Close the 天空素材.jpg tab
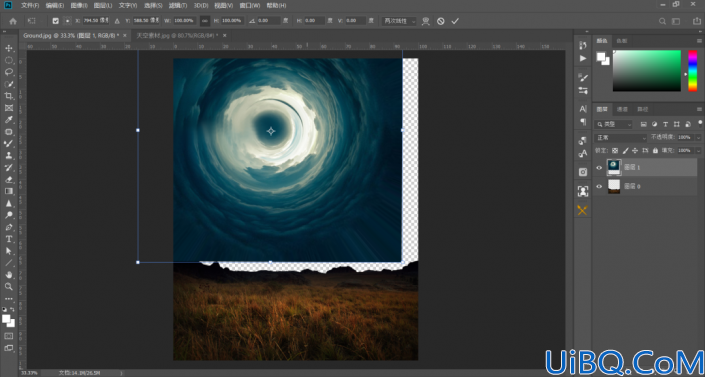 [x=224, y=36]
